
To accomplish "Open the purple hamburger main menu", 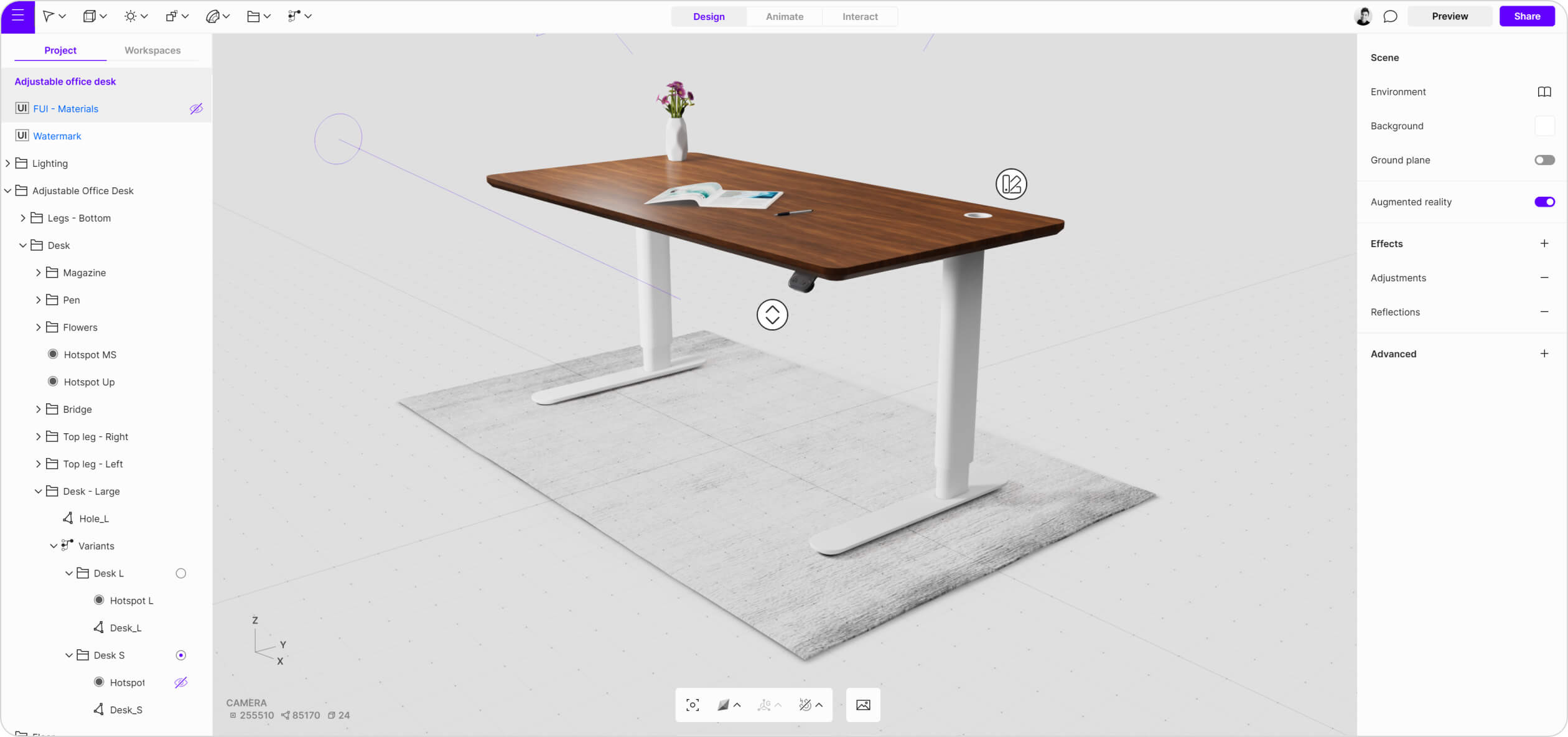I will 17,16.
